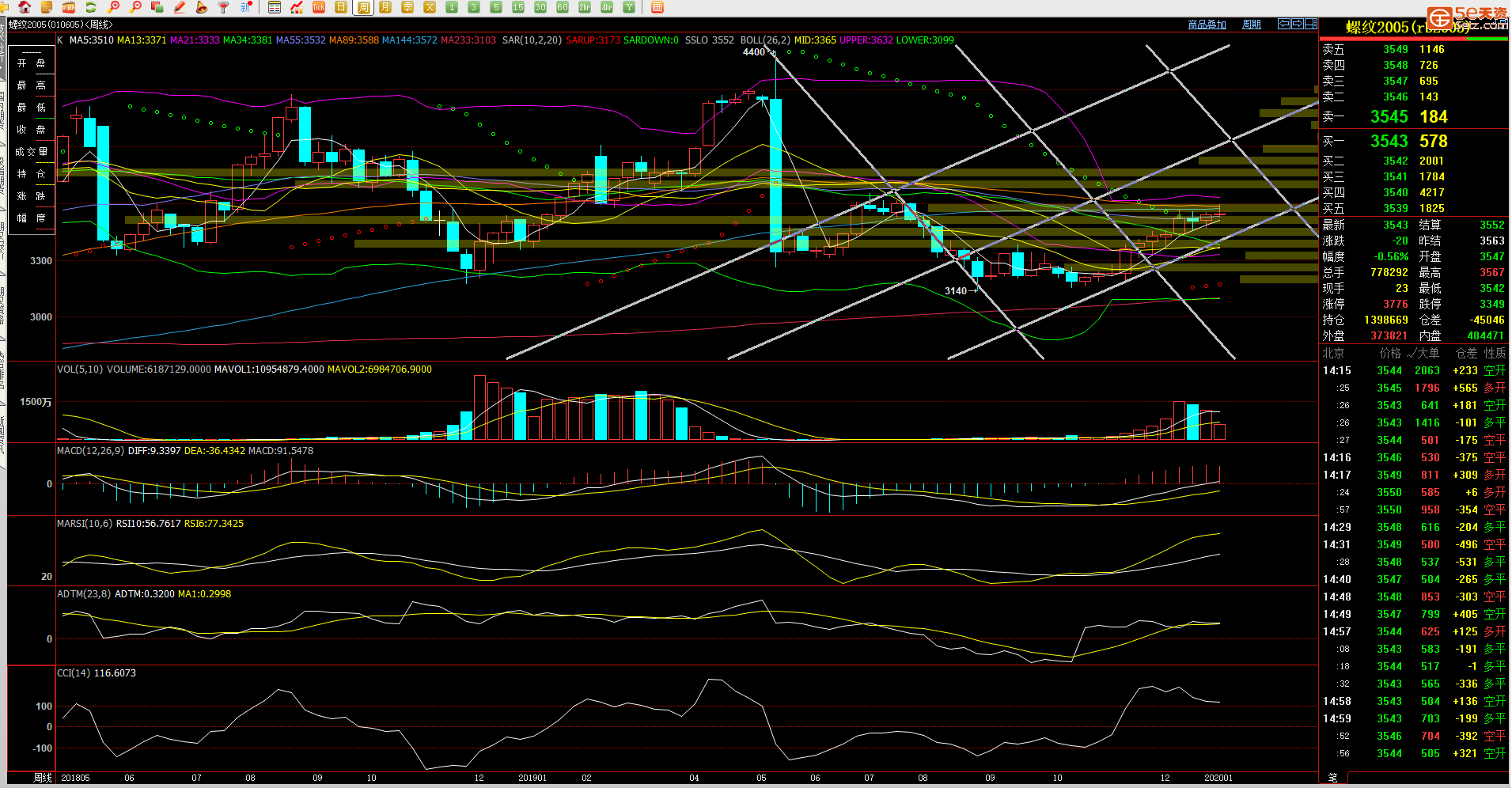Click the right arrow chart navigation button
This screenshot has width=1512, height=788.
1297,25
